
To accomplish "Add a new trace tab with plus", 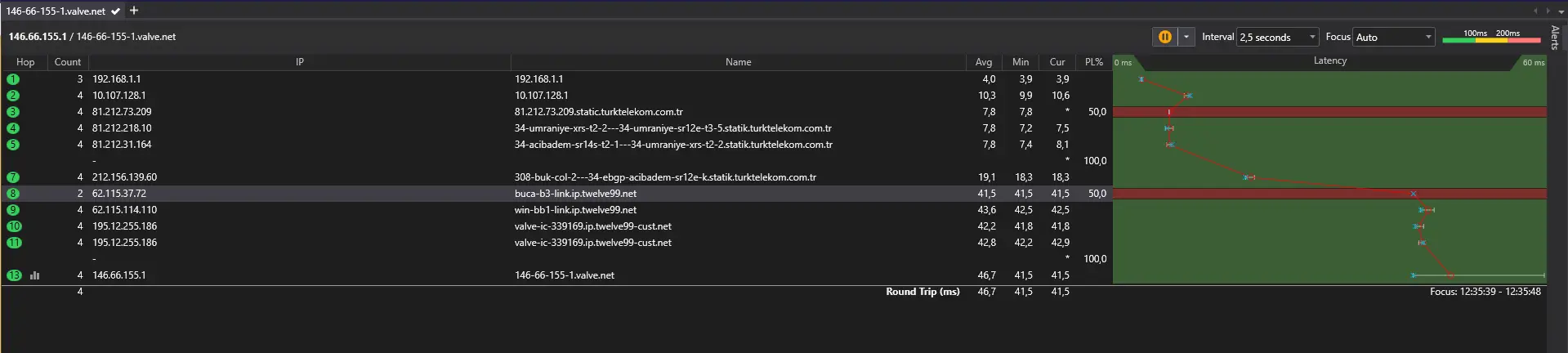I will point(134,11).
